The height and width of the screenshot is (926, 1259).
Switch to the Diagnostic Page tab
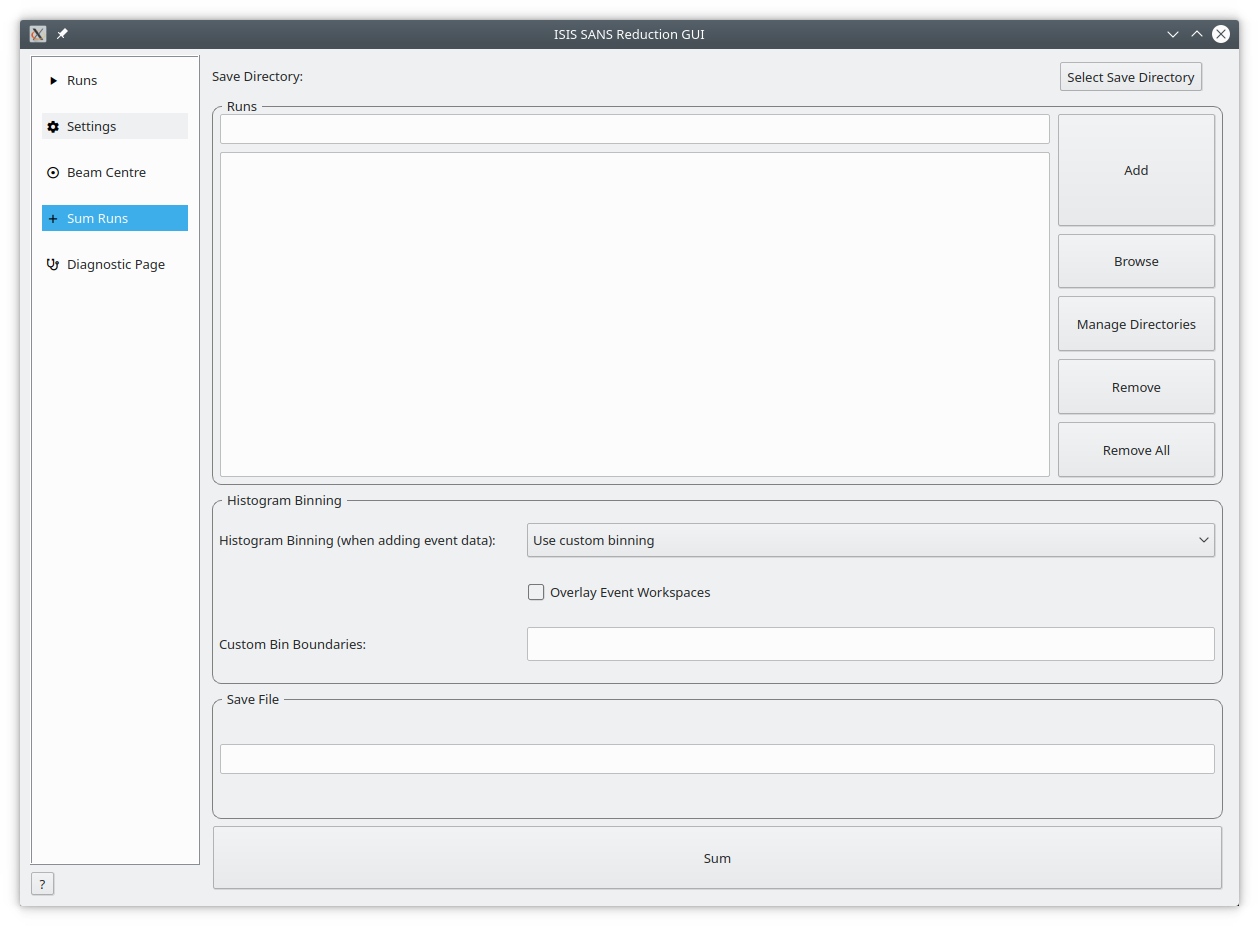tap(115, 265)
